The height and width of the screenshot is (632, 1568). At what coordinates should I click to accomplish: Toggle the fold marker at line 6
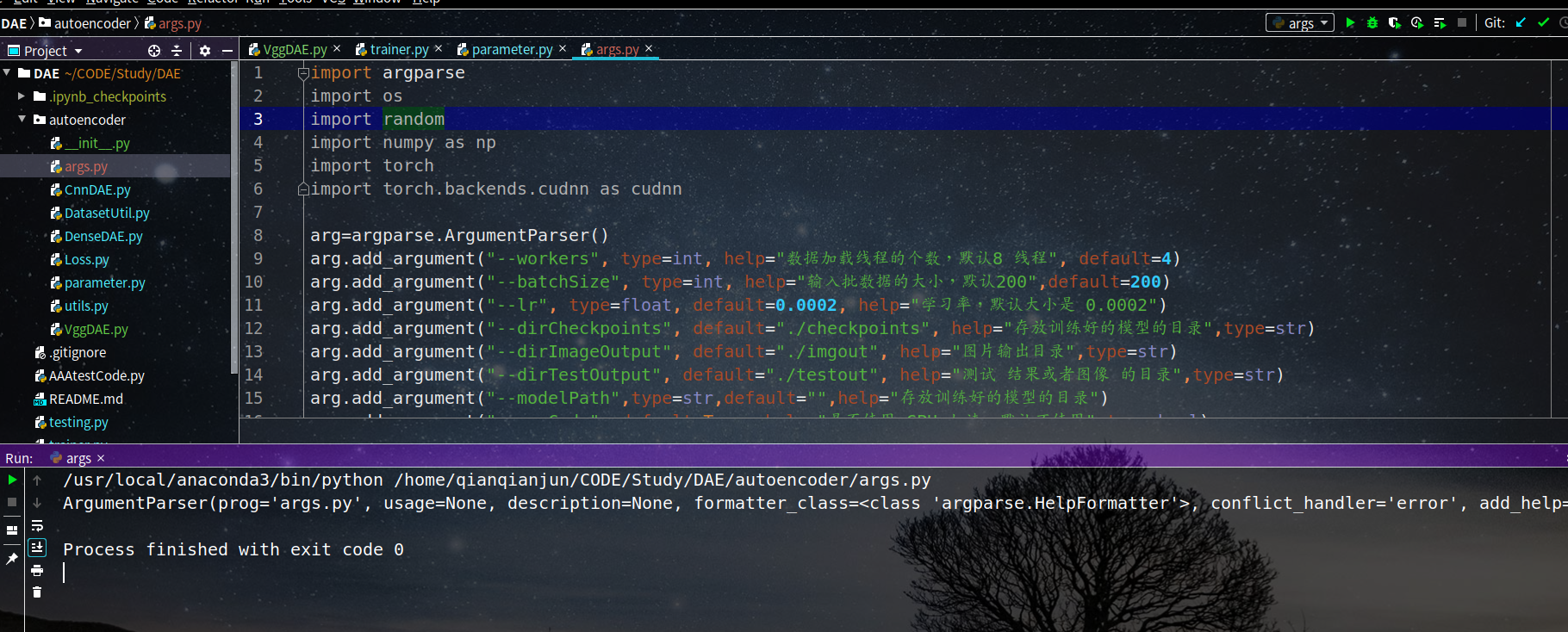click(303, 189)
